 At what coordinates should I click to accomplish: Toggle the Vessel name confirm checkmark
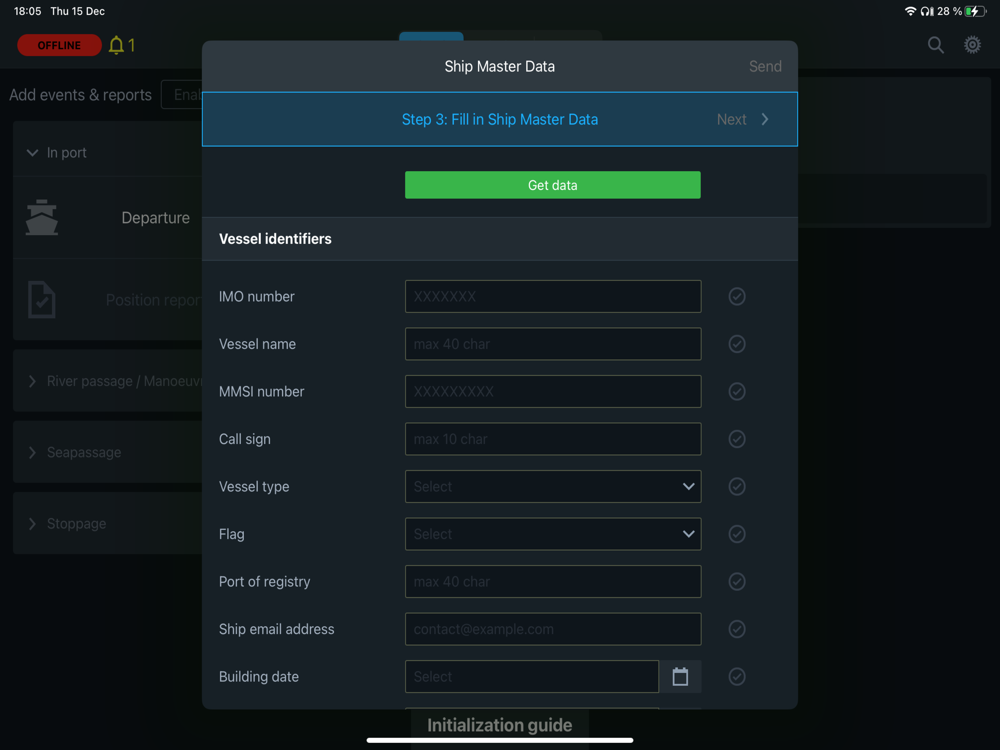click(x=737, y=344)
